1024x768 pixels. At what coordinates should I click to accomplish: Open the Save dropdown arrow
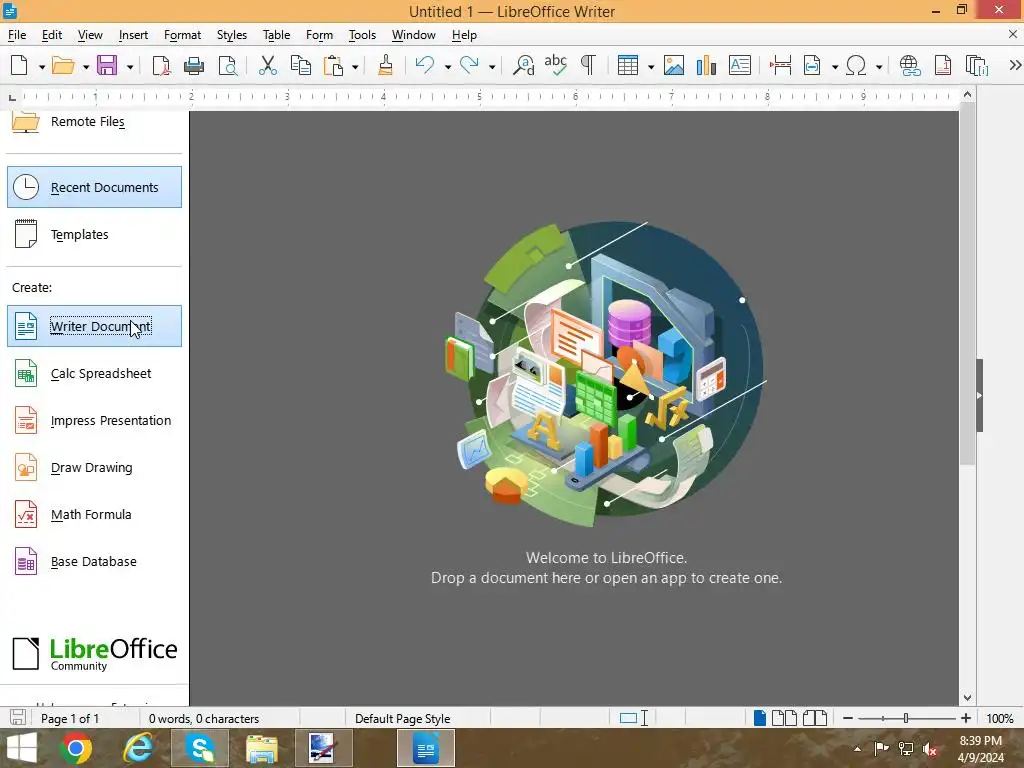(x=130, y=67)
